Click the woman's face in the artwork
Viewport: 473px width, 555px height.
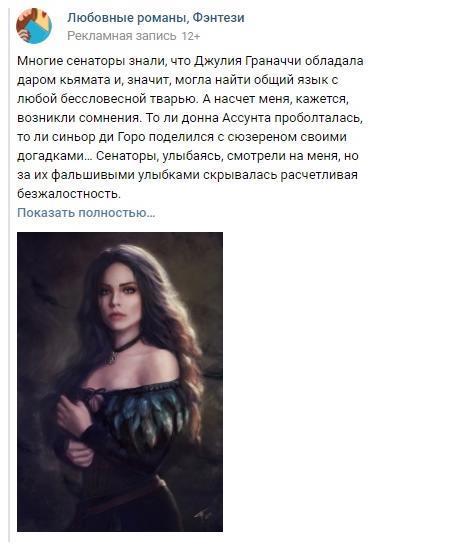tap(118, 297)
